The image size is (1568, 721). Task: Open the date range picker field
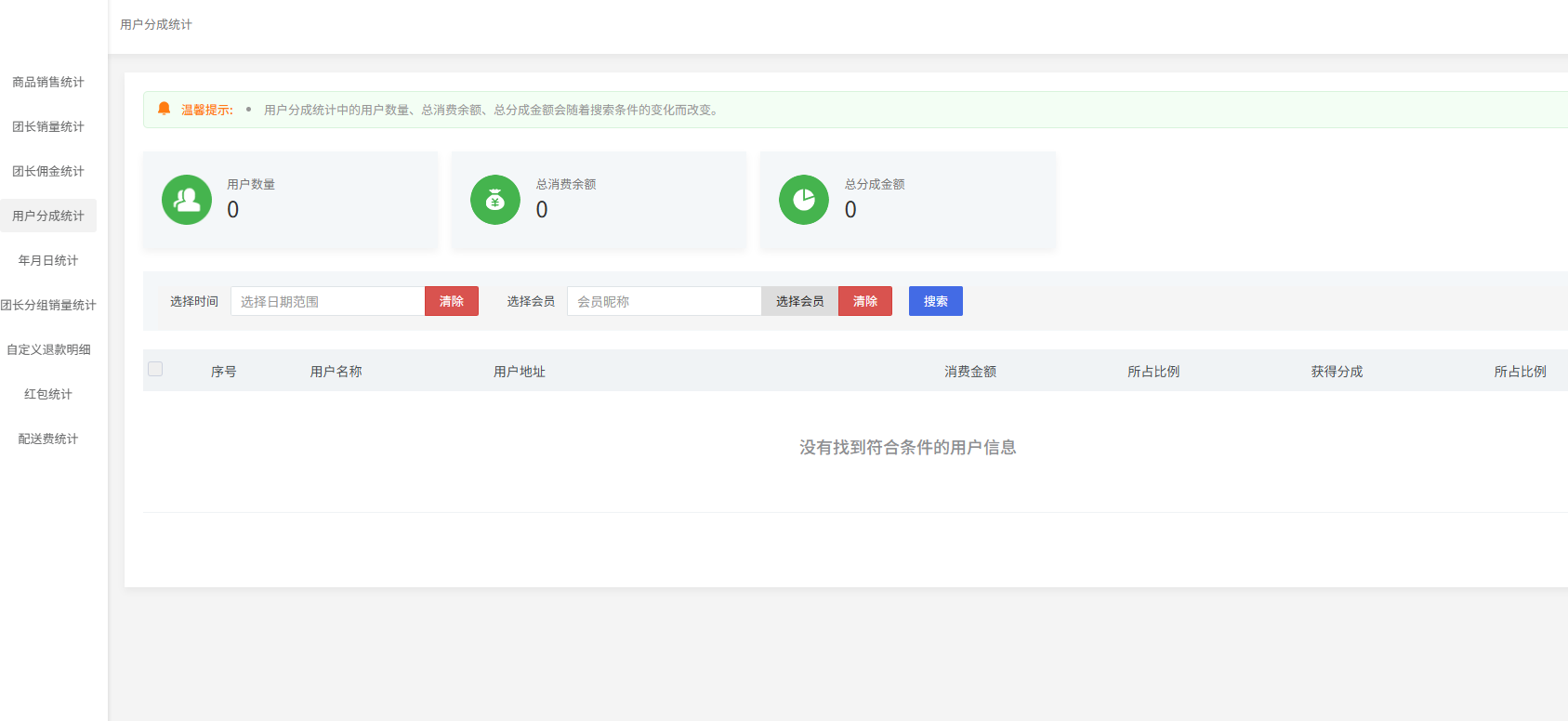point(327,301)
